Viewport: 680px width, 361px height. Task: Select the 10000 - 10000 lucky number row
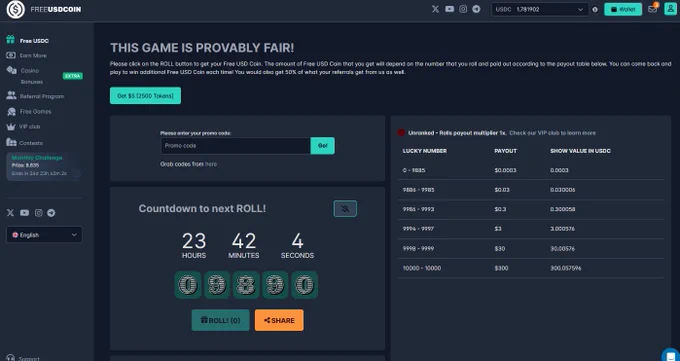531,268
